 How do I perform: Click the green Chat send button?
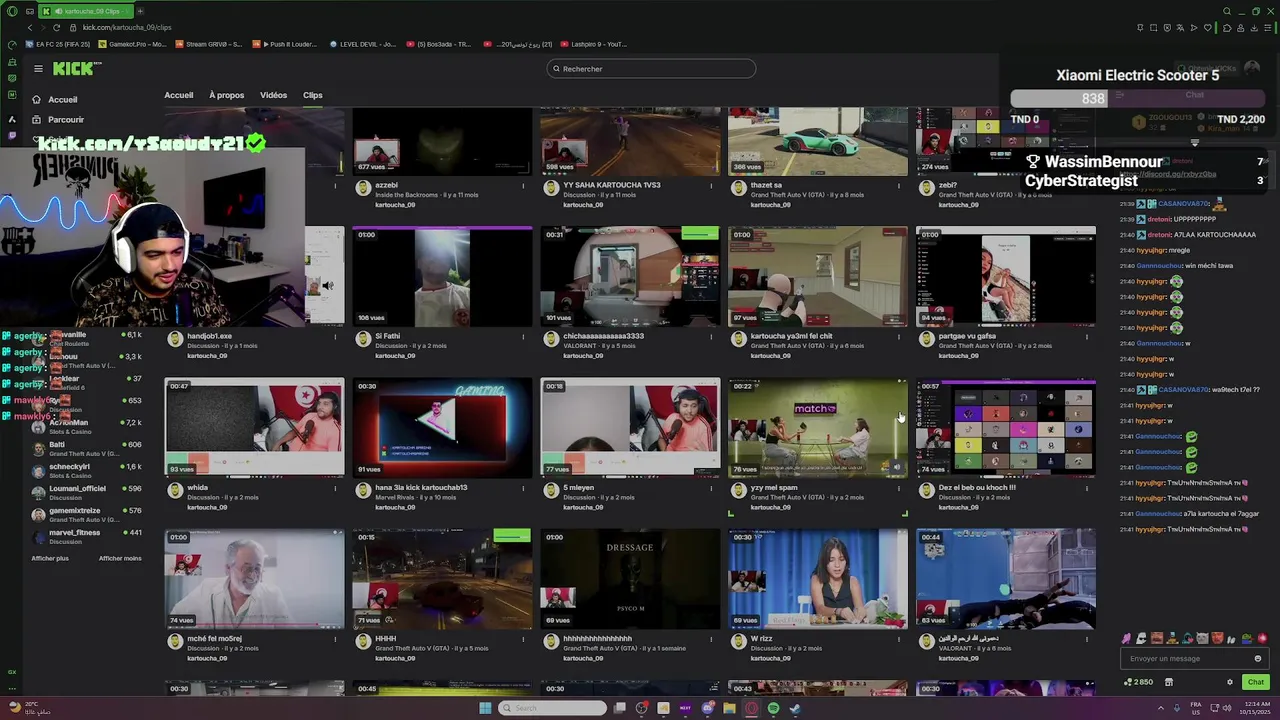(x=1256, y=682)
